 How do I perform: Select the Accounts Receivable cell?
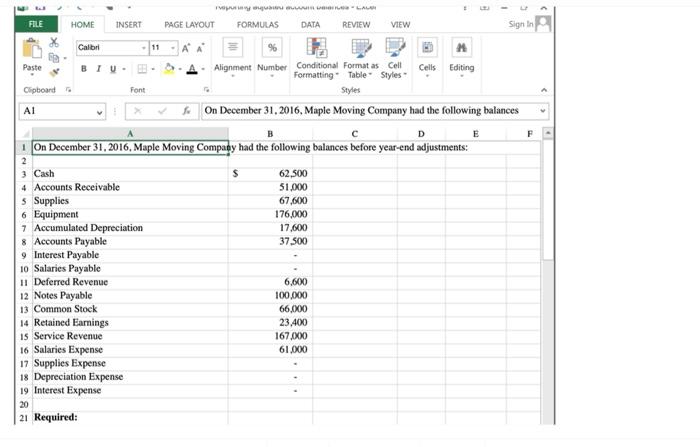pyautogui.click(x=130, y=188)
